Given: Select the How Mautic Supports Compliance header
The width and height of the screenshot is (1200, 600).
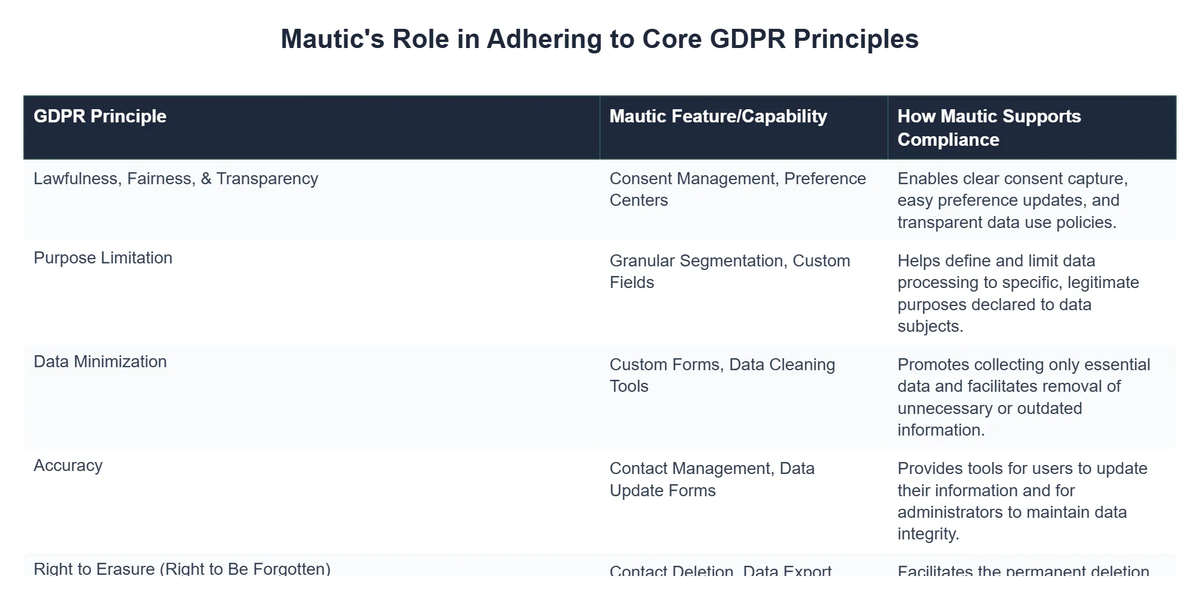Looking at the screenshot, I should [x=989, y=128].
